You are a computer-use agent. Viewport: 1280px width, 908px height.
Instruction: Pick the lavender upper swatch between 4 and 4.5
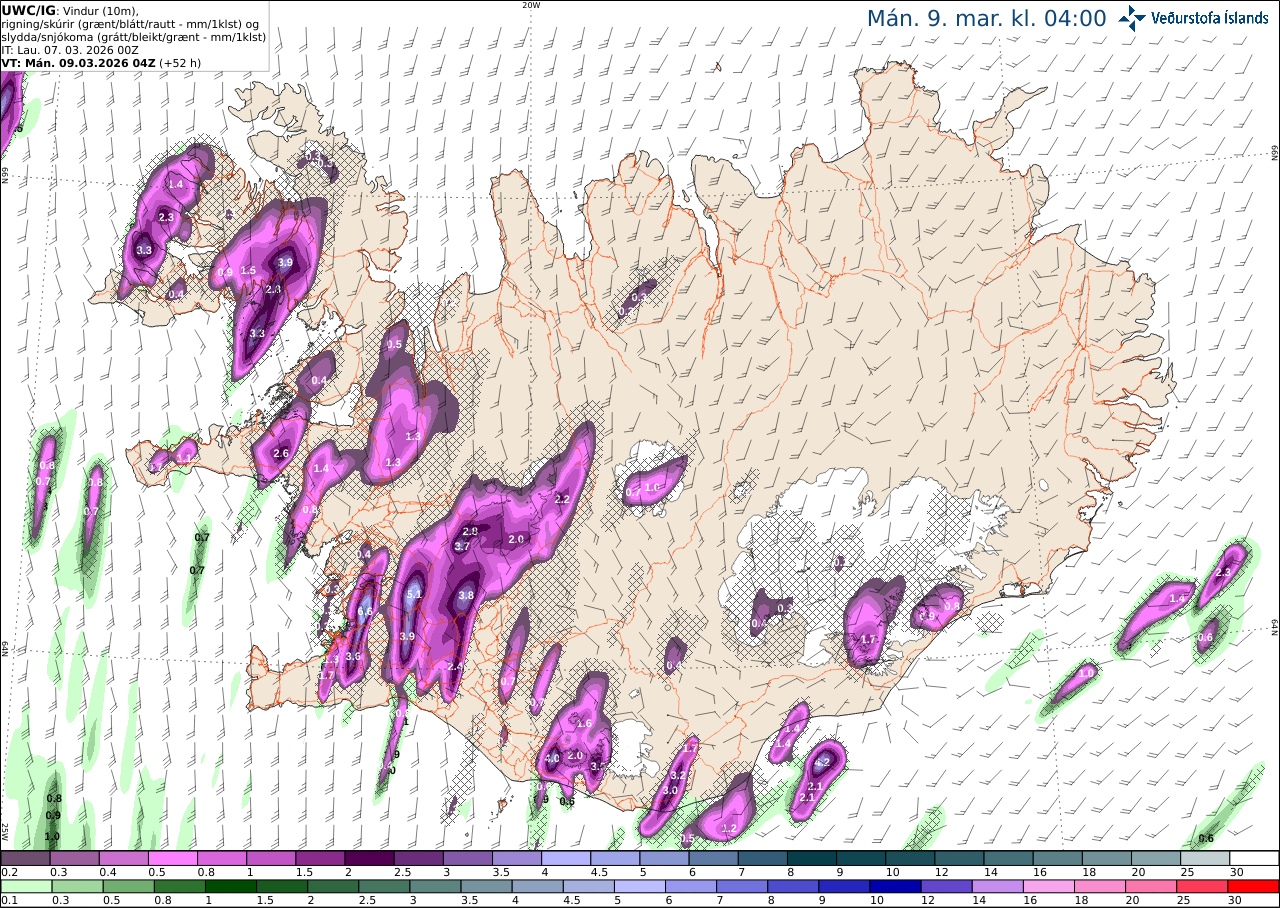(566, 858)
